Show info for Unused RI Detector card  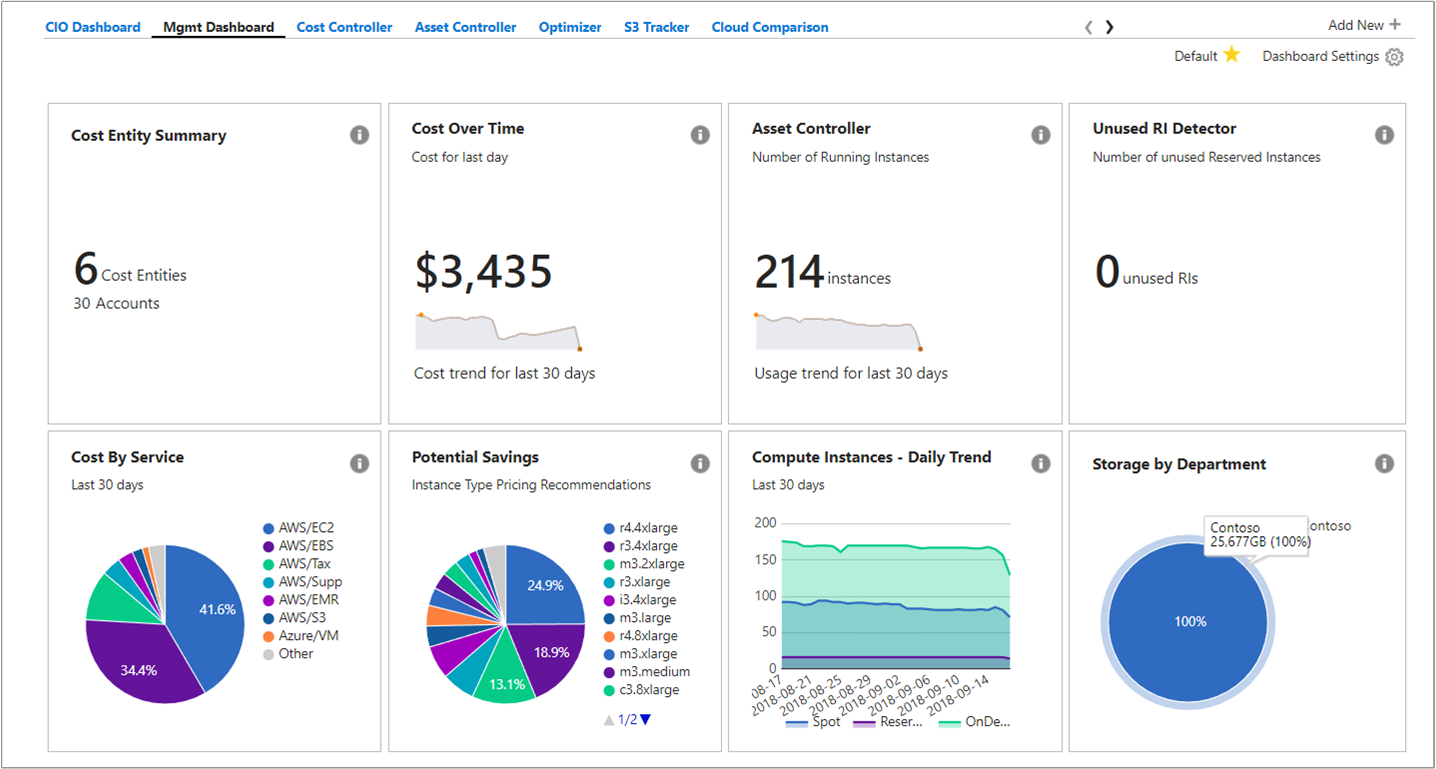pyautogui.click(x=1384, y=135)
